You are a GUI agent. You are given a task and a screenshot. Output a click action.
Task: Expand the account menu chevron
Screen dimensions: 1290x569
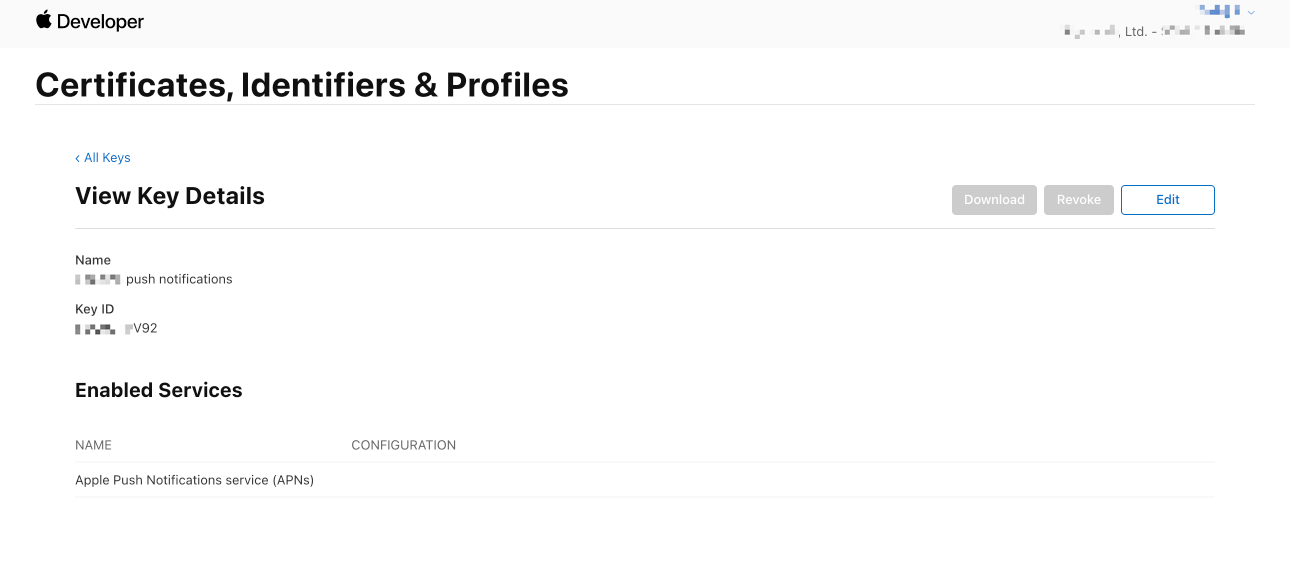point(1251,12)
